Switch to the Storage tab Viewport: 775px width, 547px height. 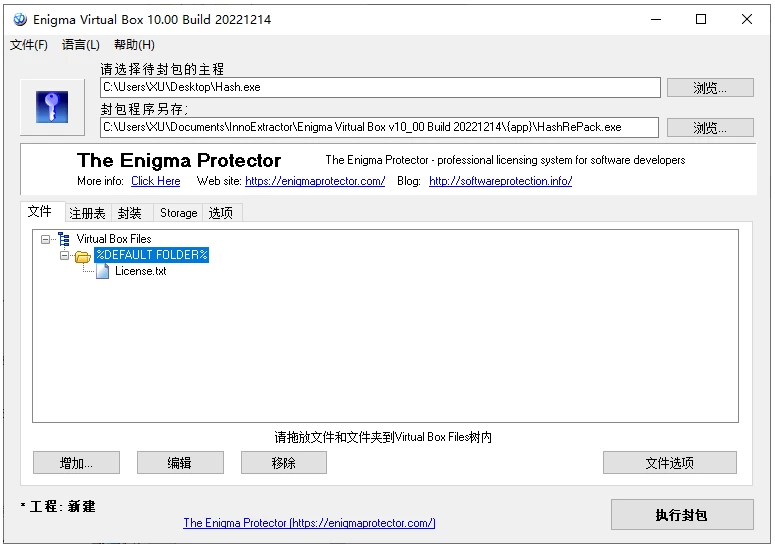tap(178, 213)
